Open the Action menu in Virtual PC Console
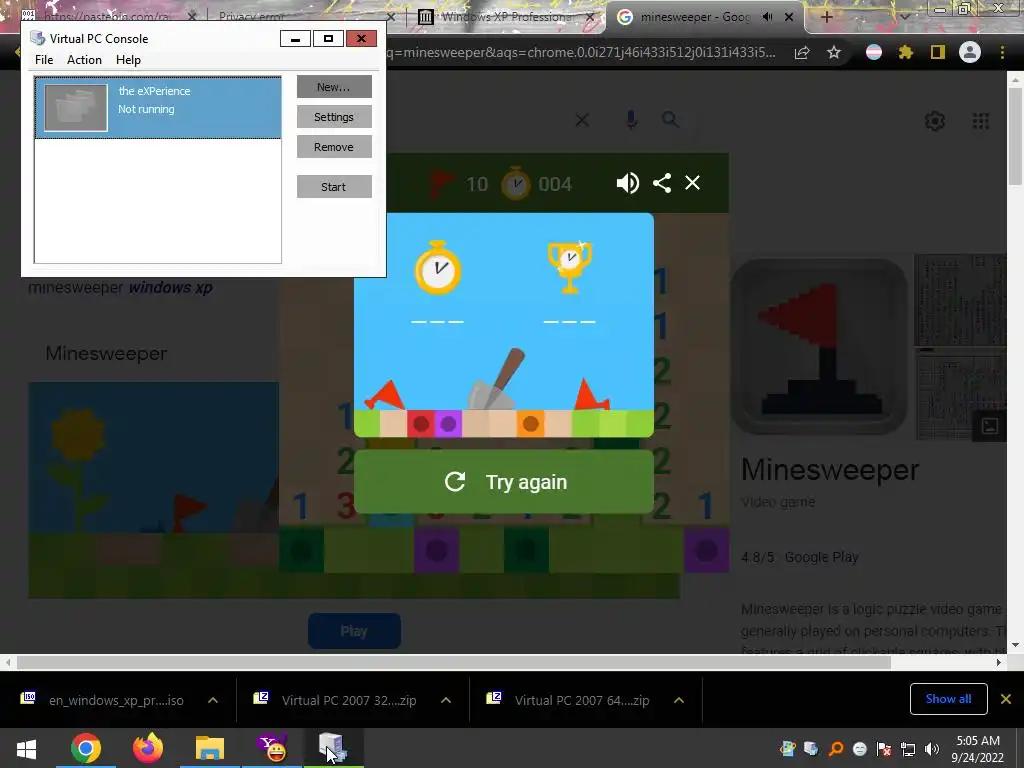 84,59
